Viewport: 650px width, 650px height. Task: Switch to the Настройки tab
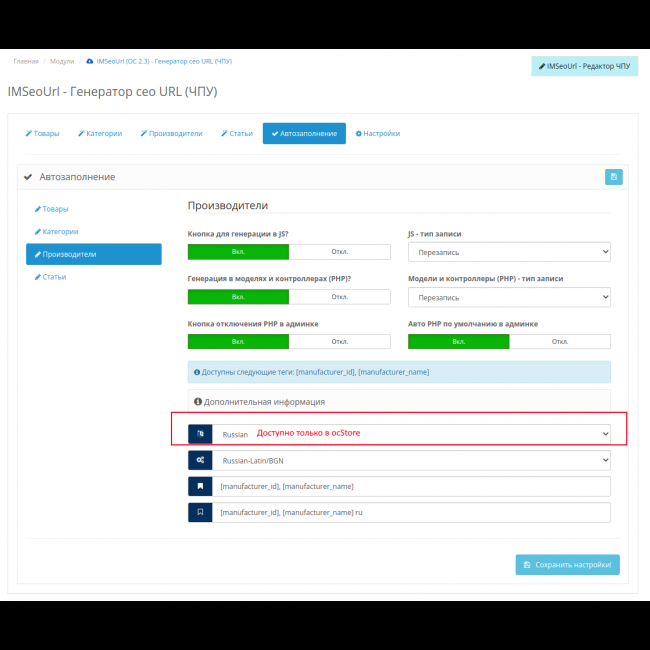point(378,133)
